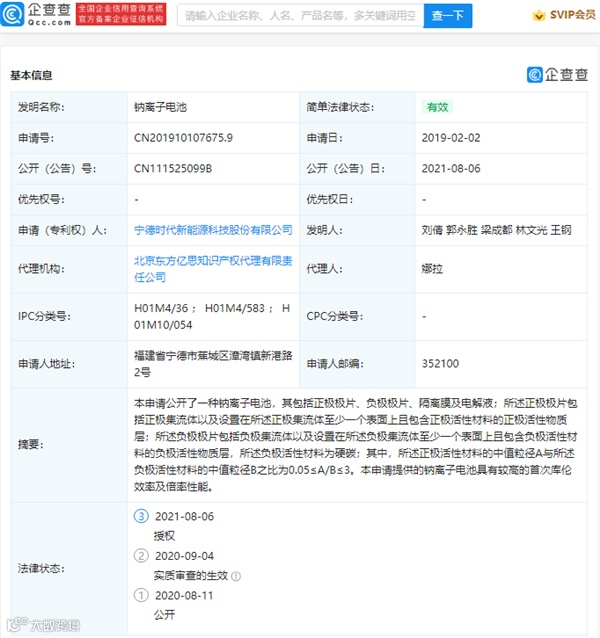Select application number CN201910107675.9
Screen dimensions: 600x638
tap(183, 138)
